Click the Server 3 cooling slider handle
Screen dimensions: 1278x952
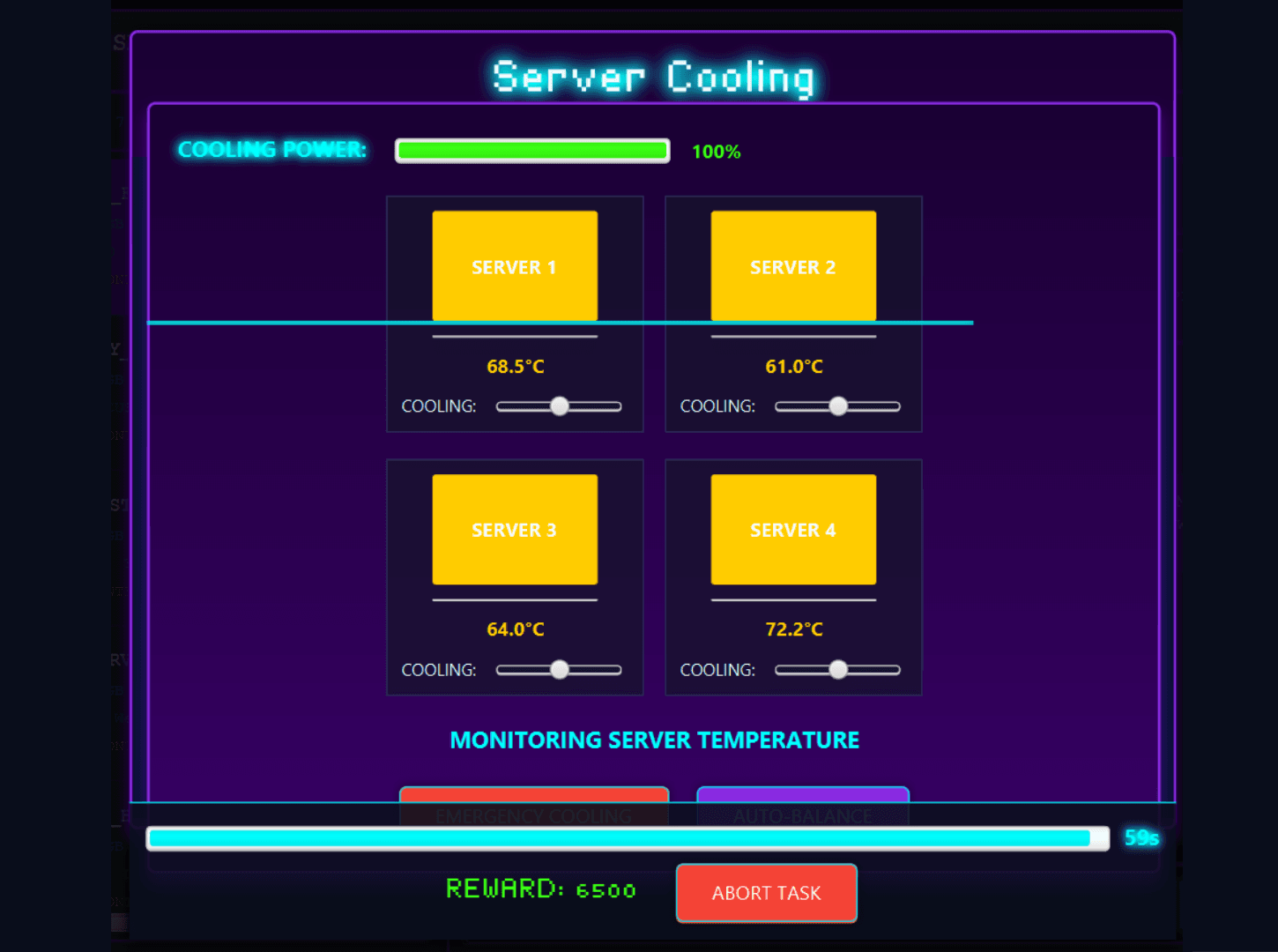pos(560,670)
